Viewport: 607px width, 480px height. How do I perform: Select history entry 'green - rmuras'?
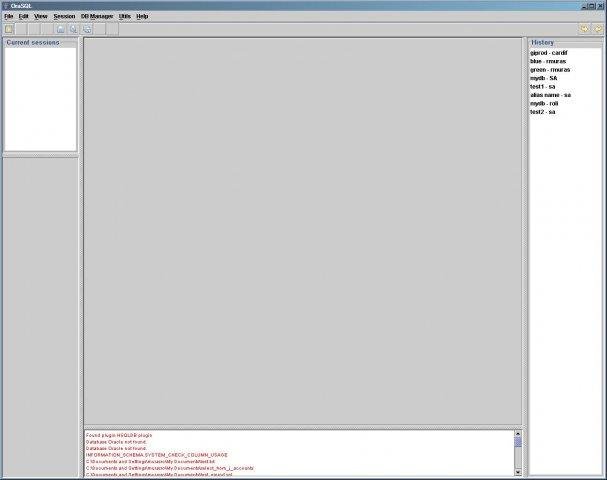click(x=550, y=70)
